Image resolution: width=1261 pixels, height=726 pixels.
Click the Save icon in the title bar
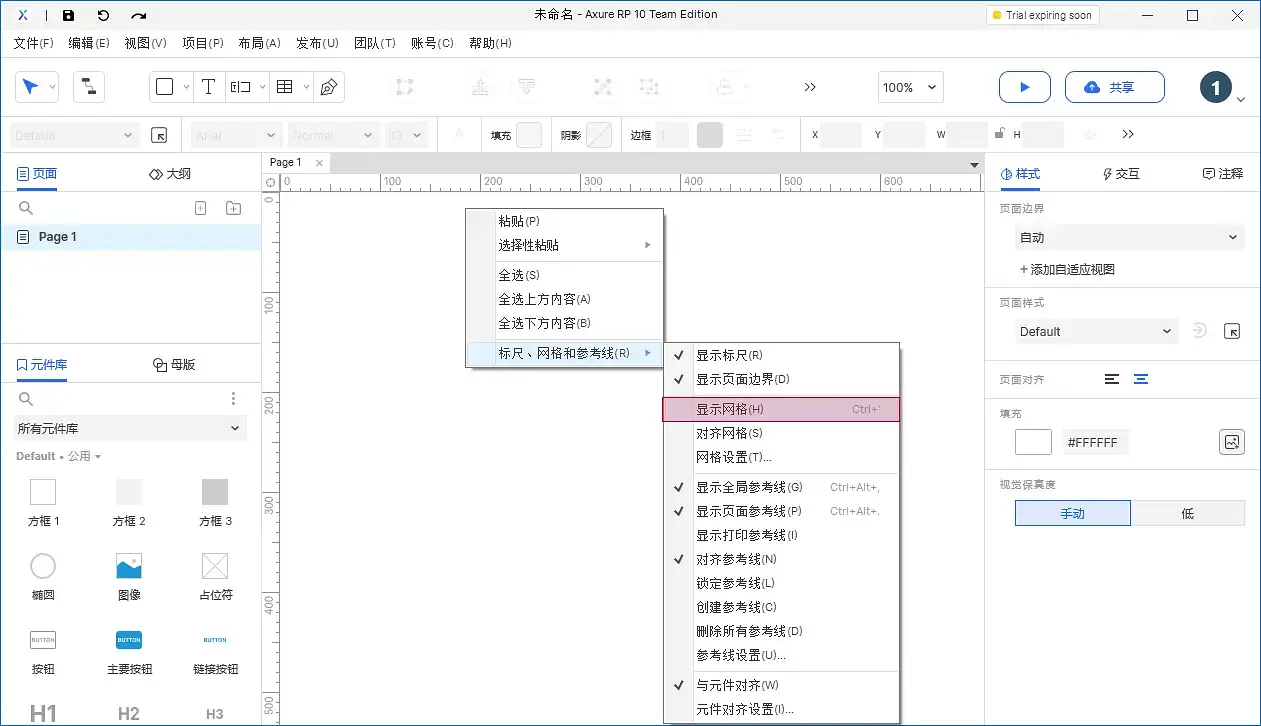coord(68,14)
